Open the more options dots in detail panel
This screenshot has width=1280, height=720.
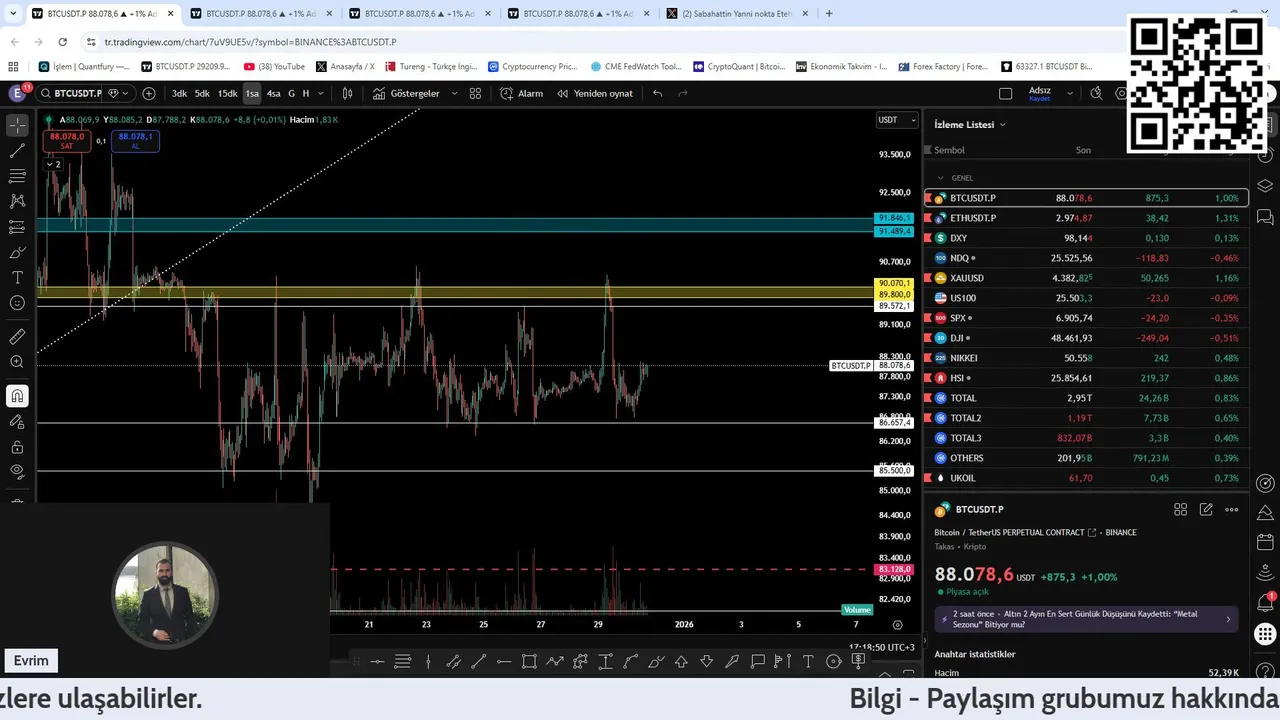tap(1231, 509)
